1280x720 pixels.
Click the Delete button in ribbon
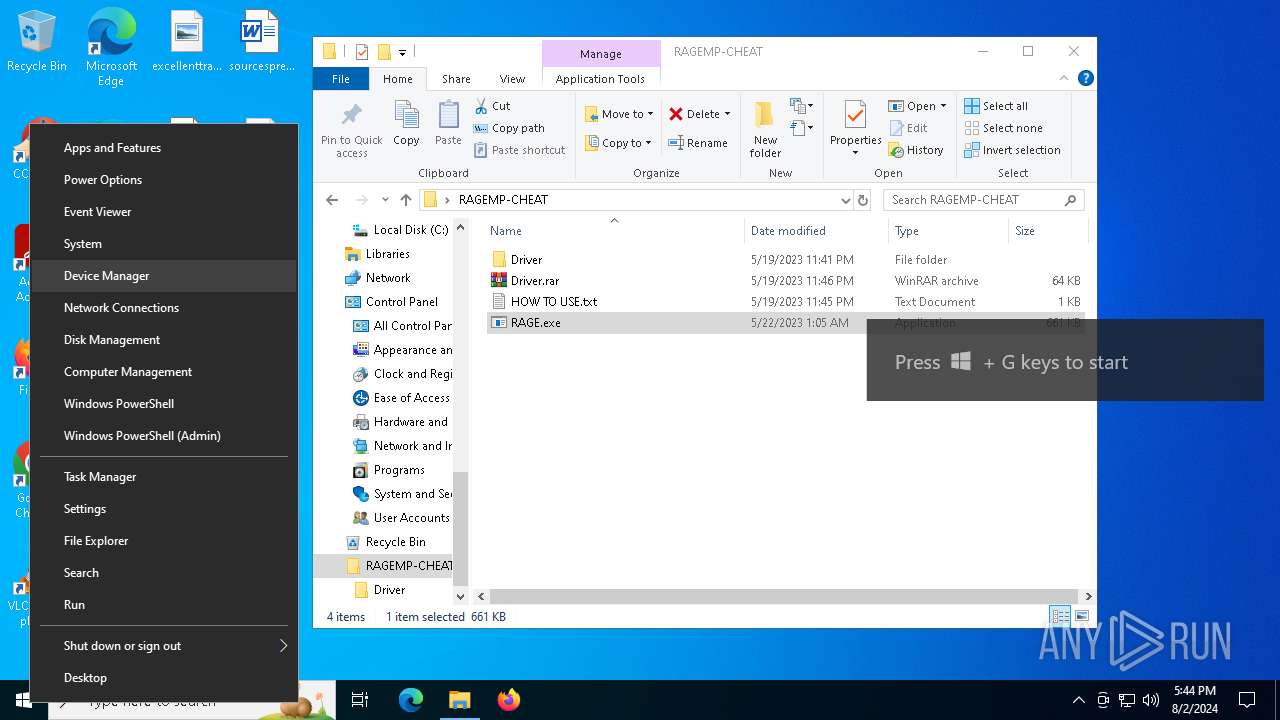click(x=699, y=114)
